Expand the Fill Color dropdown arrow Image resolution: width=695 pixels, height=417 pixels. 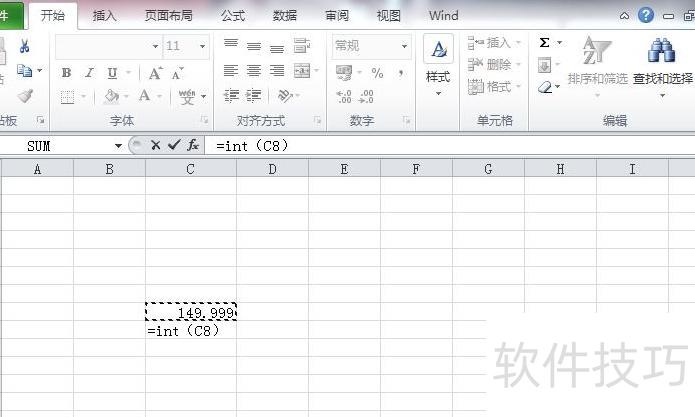126,96
